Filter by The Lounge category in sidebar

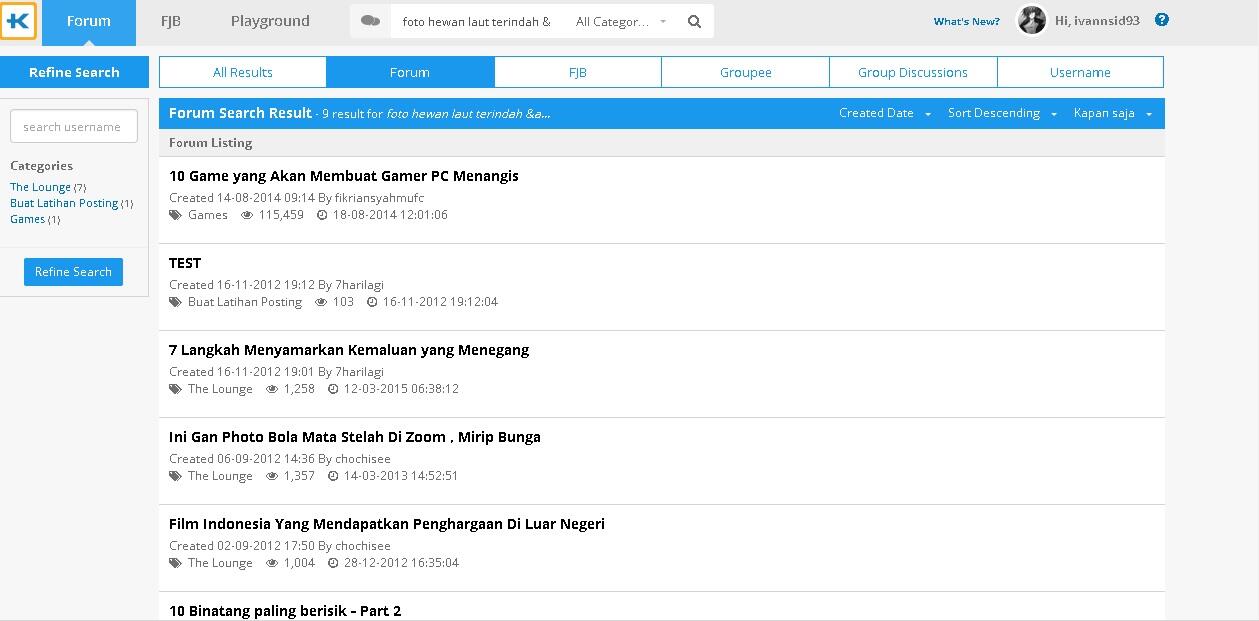pyautogui.click(x=40, y=187)
